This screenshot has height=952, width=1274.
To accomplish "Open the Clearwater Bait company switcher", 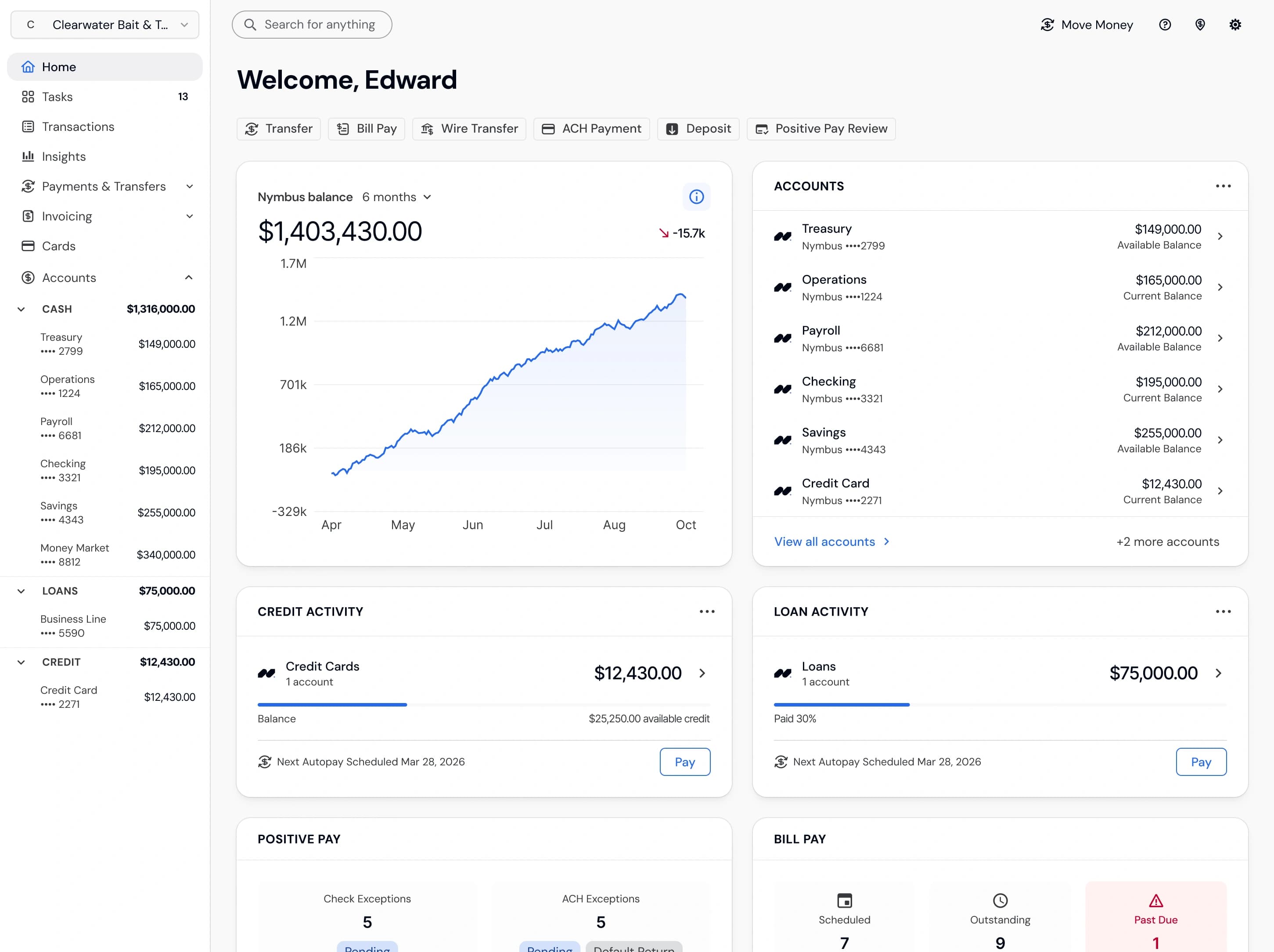I will (105, 25).
